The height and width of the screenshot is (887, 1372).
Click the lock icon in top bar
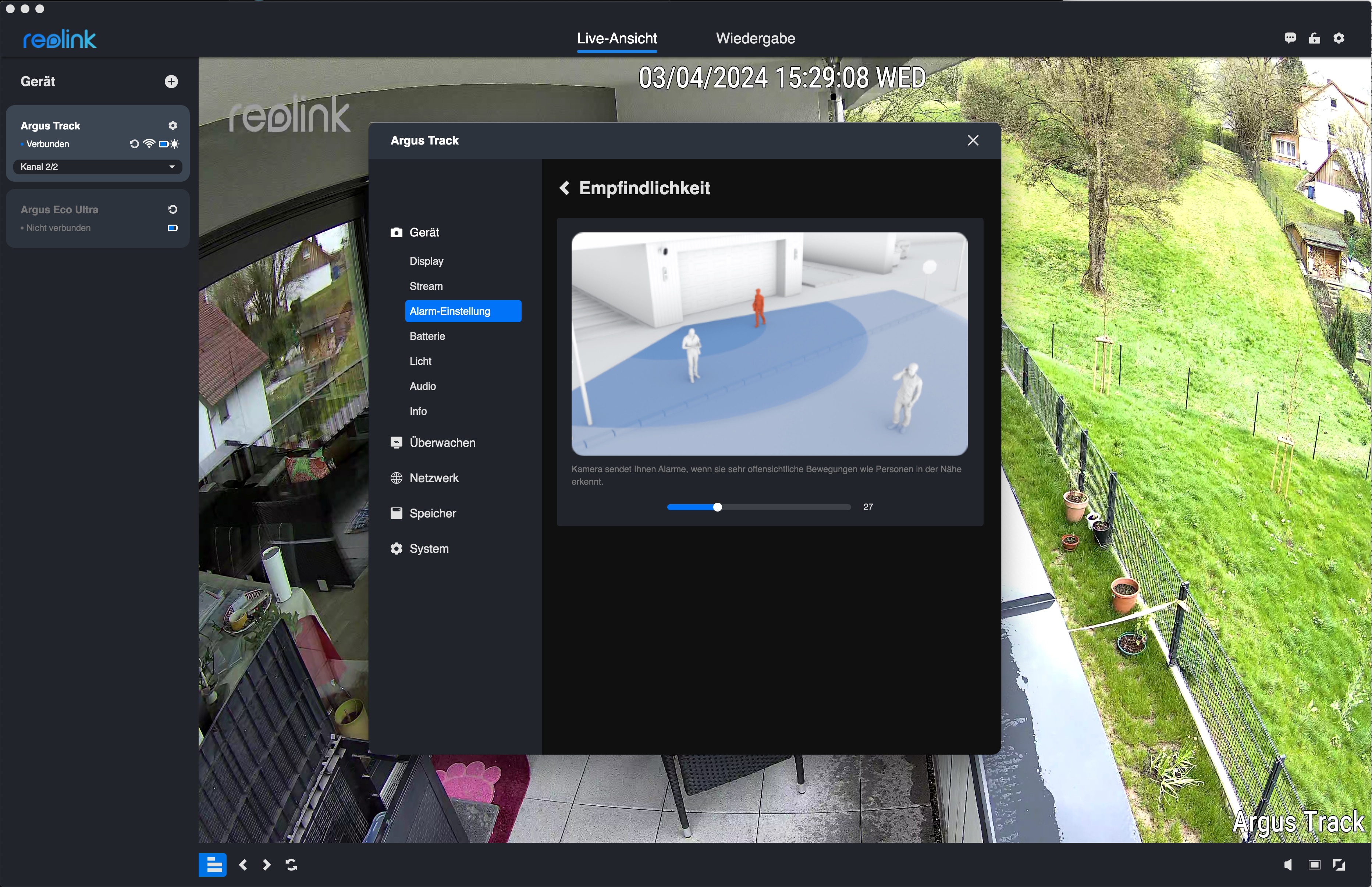[1314, 38]
